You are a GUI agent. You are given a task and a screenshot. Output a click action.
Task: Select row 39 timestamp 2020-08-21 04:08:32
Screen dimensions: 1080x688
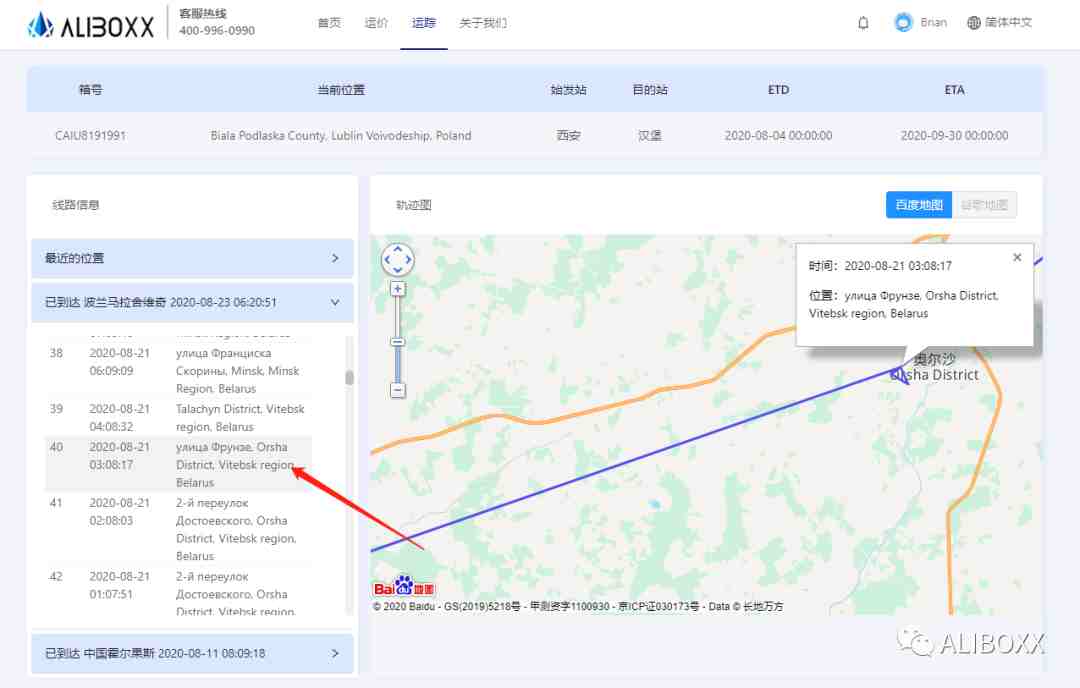(x=119, y=417)
